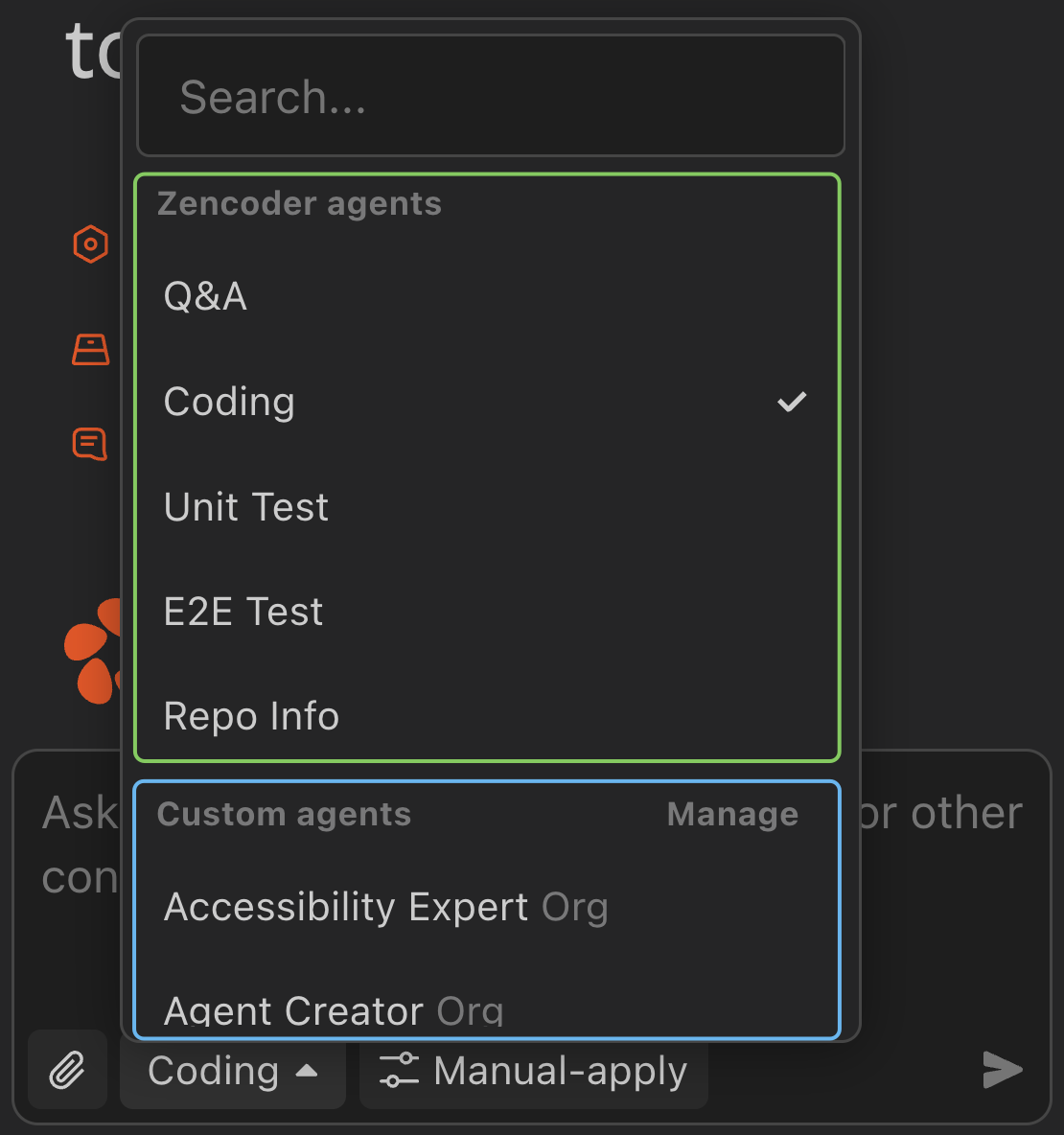Click the checkmark next to Coding agent
This screenshot has height=1135, width=1064.
coord(792,401)
